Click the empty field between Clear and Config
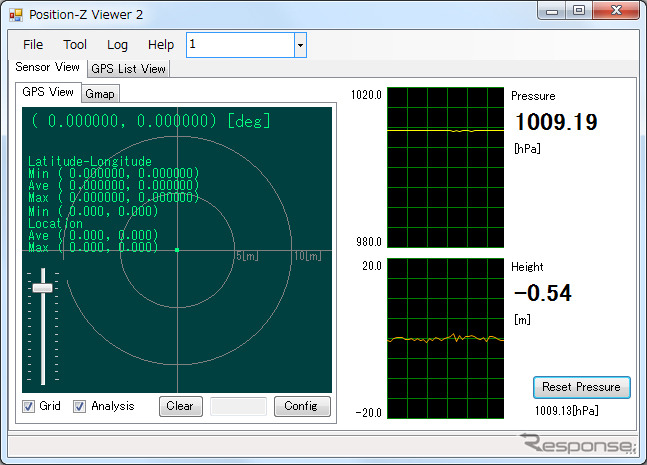647x465 pixels. pos(239,406)
